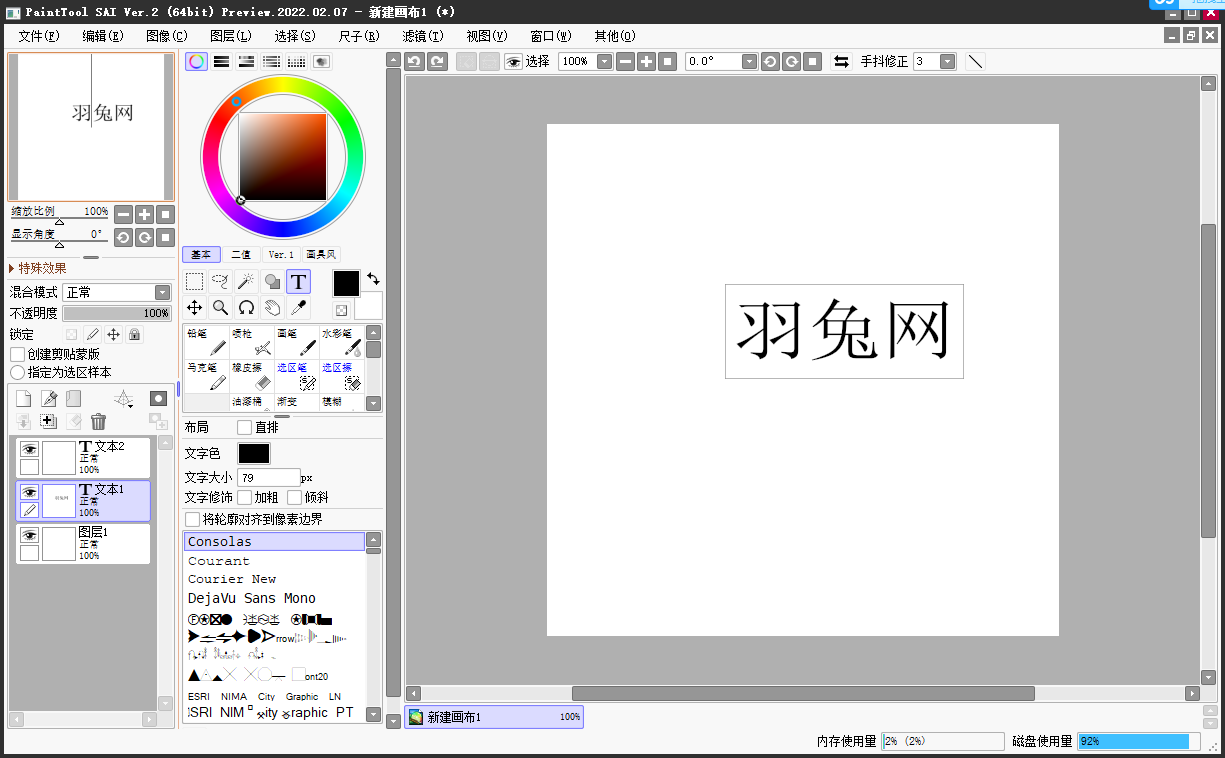Choose the 铅笔 pencil brush

point(207,342)
